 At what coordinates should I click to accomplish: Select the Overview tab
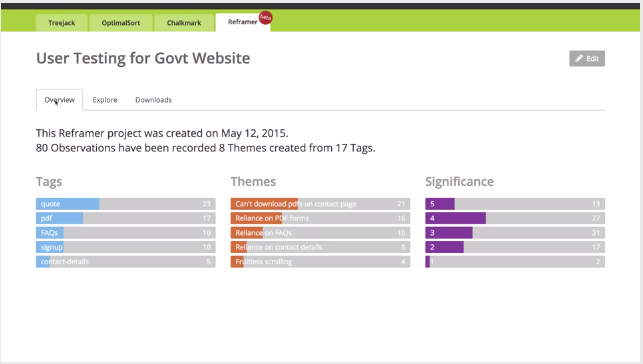59,100
